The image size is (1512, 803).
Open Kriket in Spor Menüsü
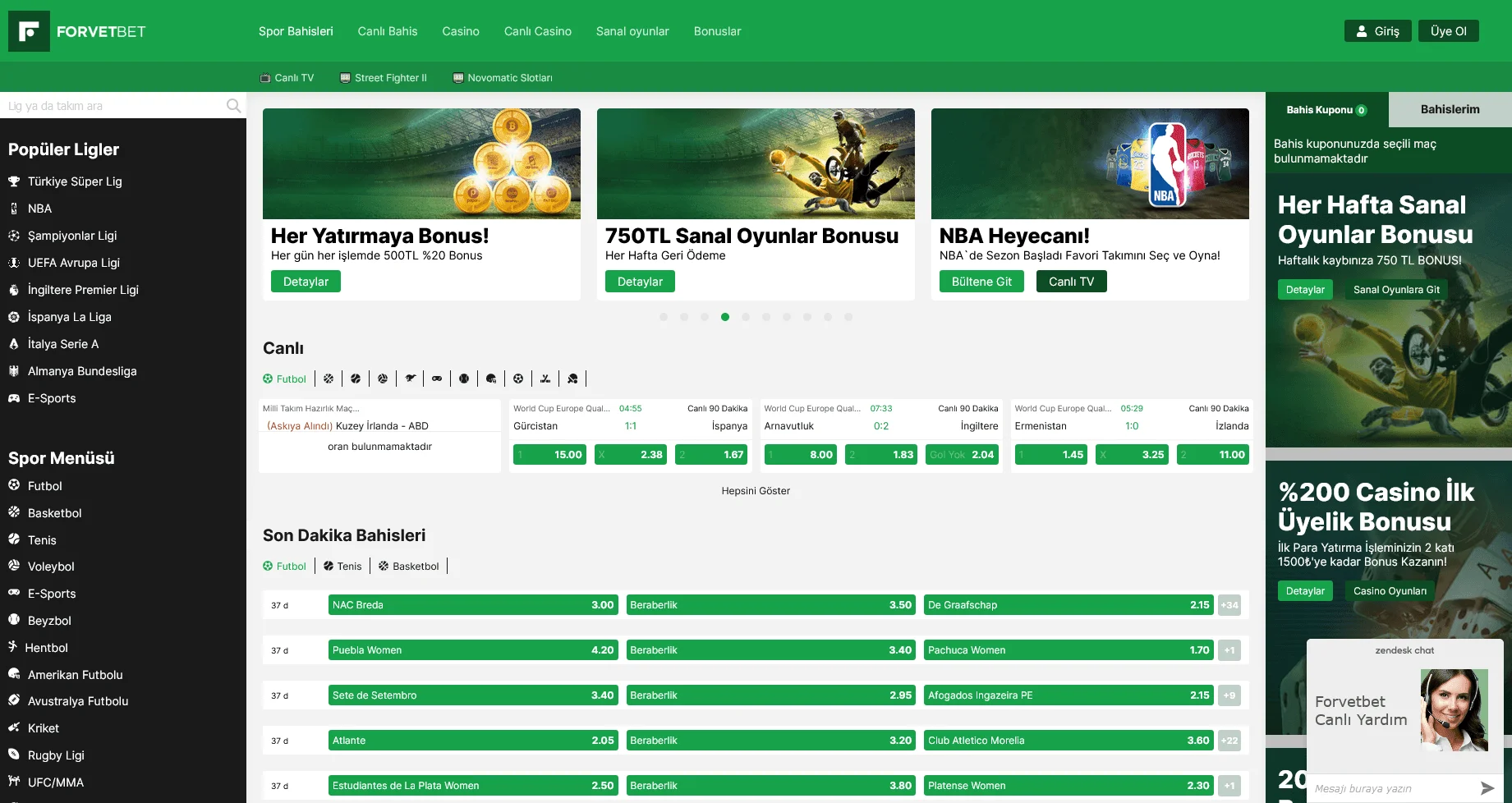(x=43, y=728)
